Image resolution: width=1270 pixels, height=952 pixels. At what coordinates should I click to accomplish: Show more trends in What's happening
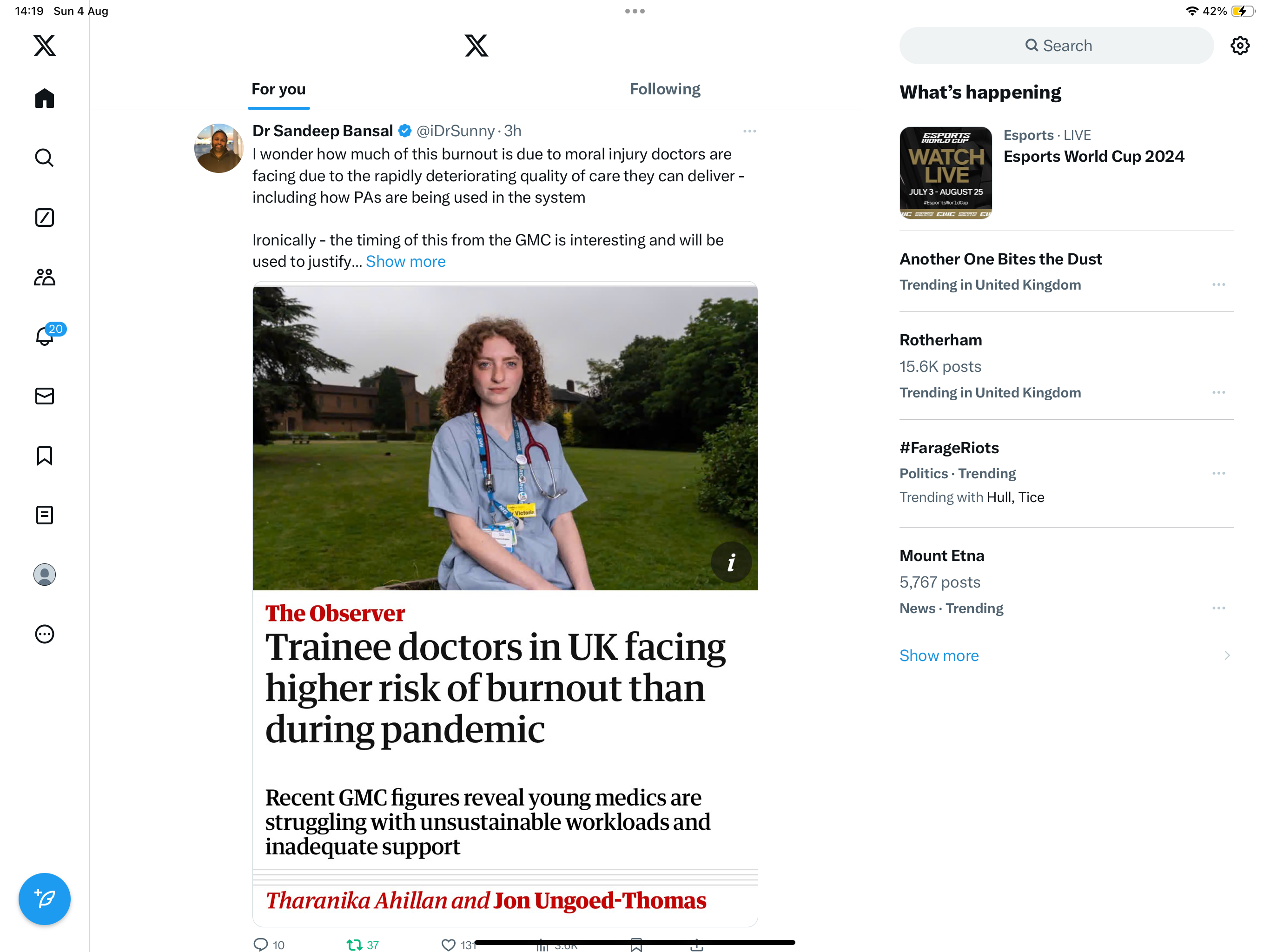coord(939,656)
